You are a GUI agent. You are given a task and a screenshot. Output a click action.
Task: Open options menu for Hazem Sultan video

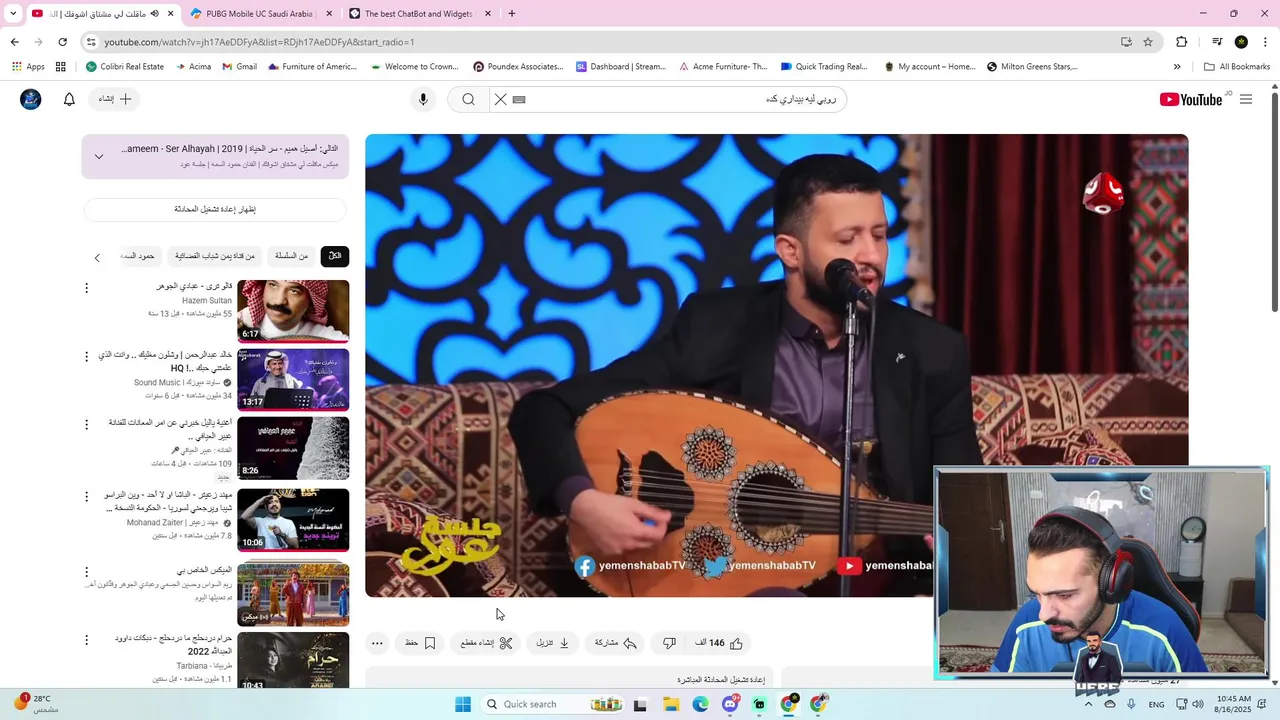tap(86, 288)
